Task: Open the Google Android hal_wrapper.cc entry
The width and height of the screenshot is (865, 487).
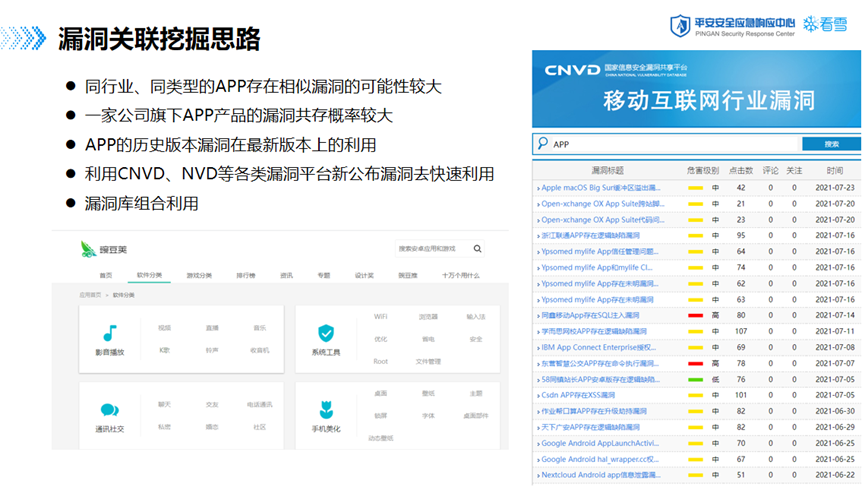Action: click(600, 459)
